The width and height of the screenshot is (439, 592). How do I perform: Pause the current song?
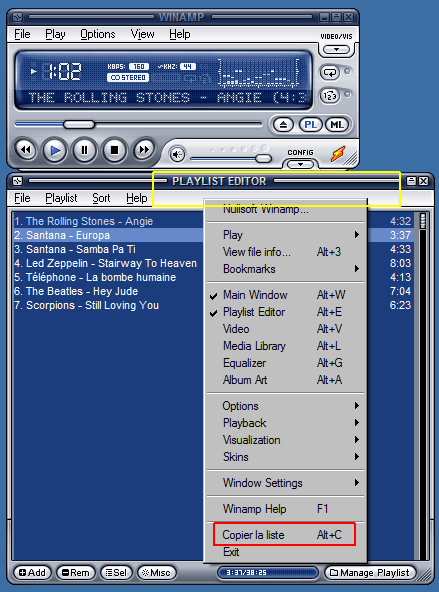coord(85,150)
